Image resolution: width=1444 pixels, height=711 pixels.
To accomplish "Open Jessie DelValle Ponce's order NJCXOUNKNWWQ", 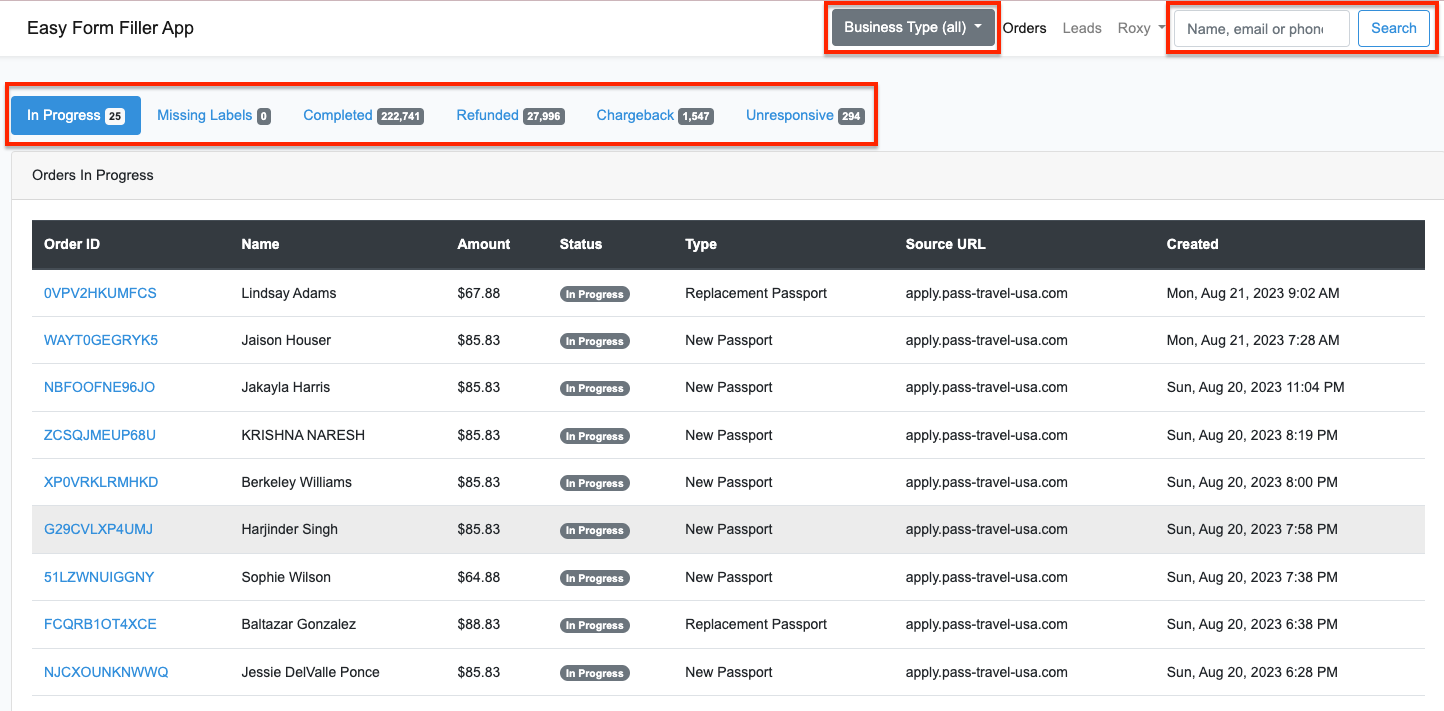I will (x=106, y=672).
